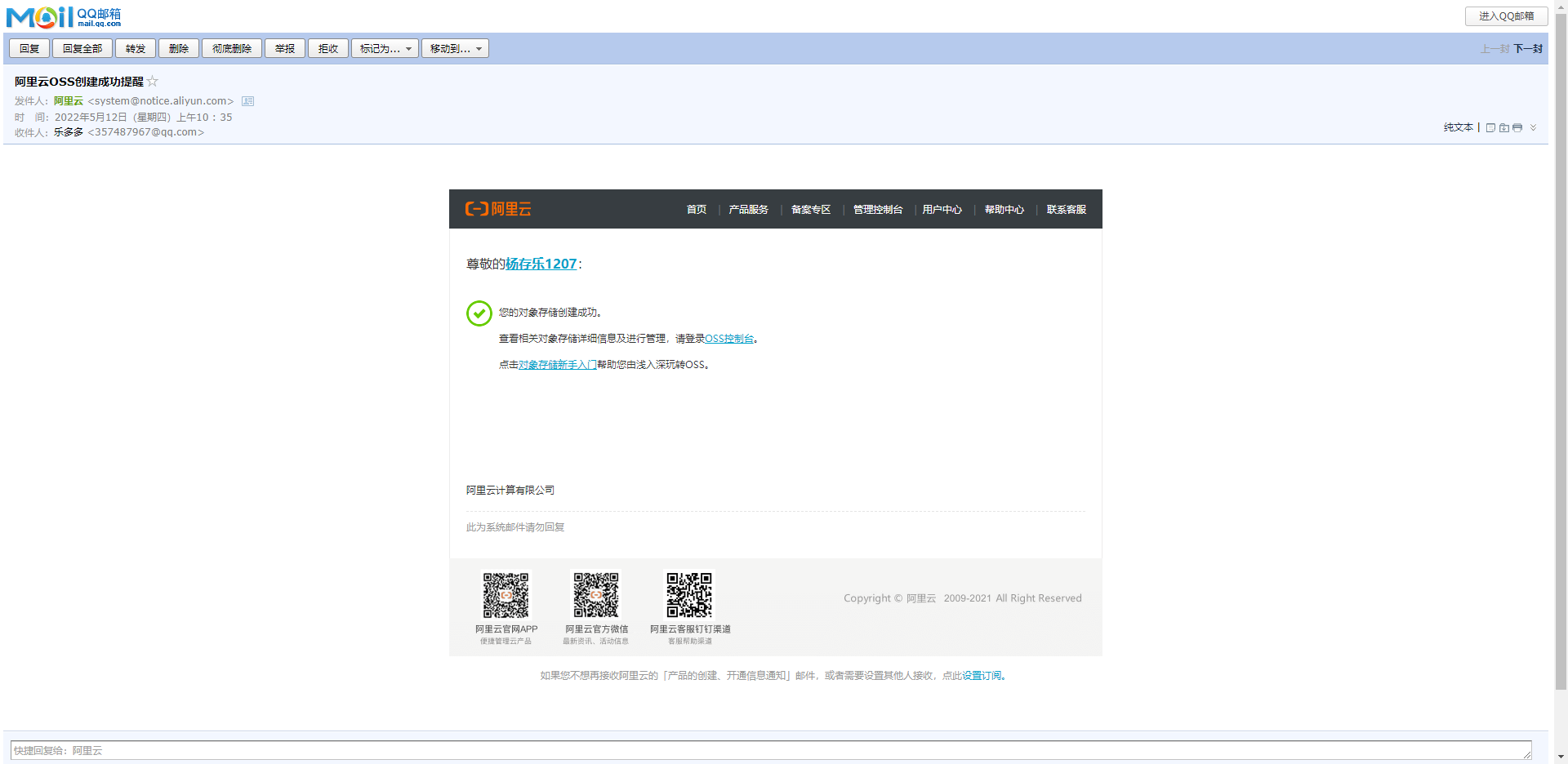
Task: Click the 设置订阅 link
Action: tap(982, 676)
